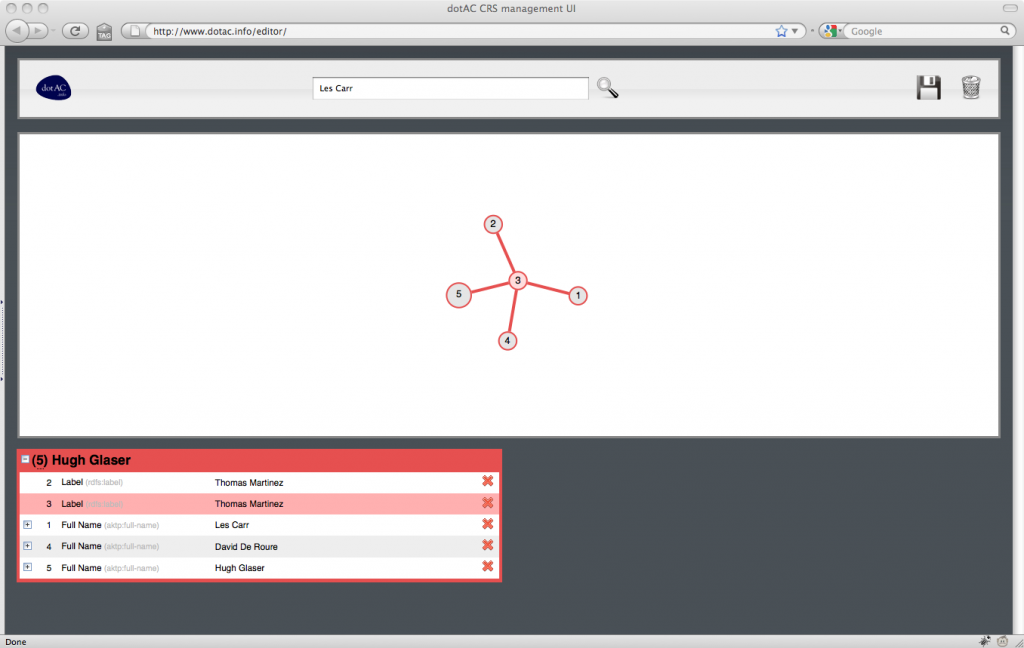Click red X beside Hugh Glaser full name
The image size is (1024, 648).
pyautogui.click(x=488, y=567)
